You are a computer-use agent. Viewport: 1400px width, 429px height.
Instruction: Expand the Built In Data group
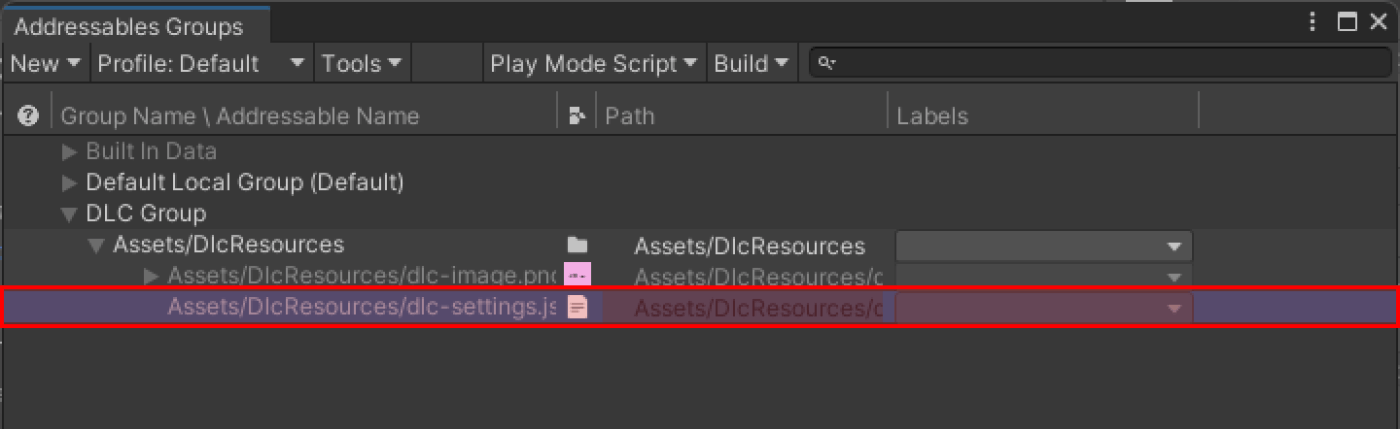tap(69, 152)
